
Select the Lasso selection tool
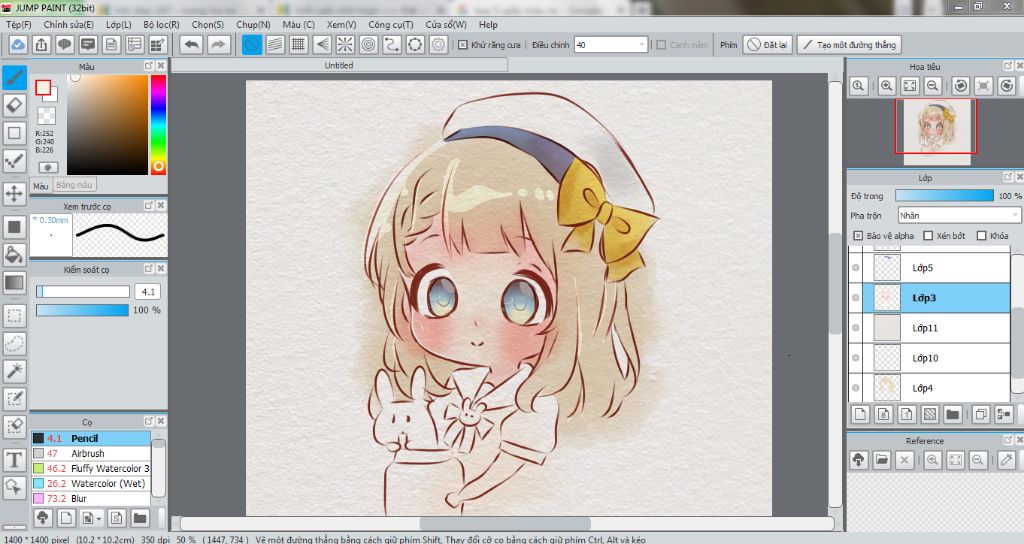[x=14, y=343]
